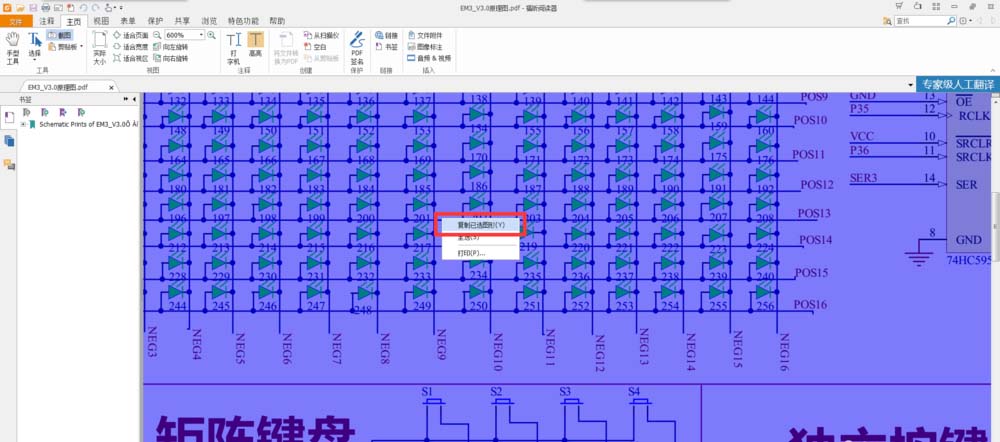The height and width of the screenshot is (442, 1000).
Task: Click the Typewriter (打字机) tool
Action: tap(233, 46)
